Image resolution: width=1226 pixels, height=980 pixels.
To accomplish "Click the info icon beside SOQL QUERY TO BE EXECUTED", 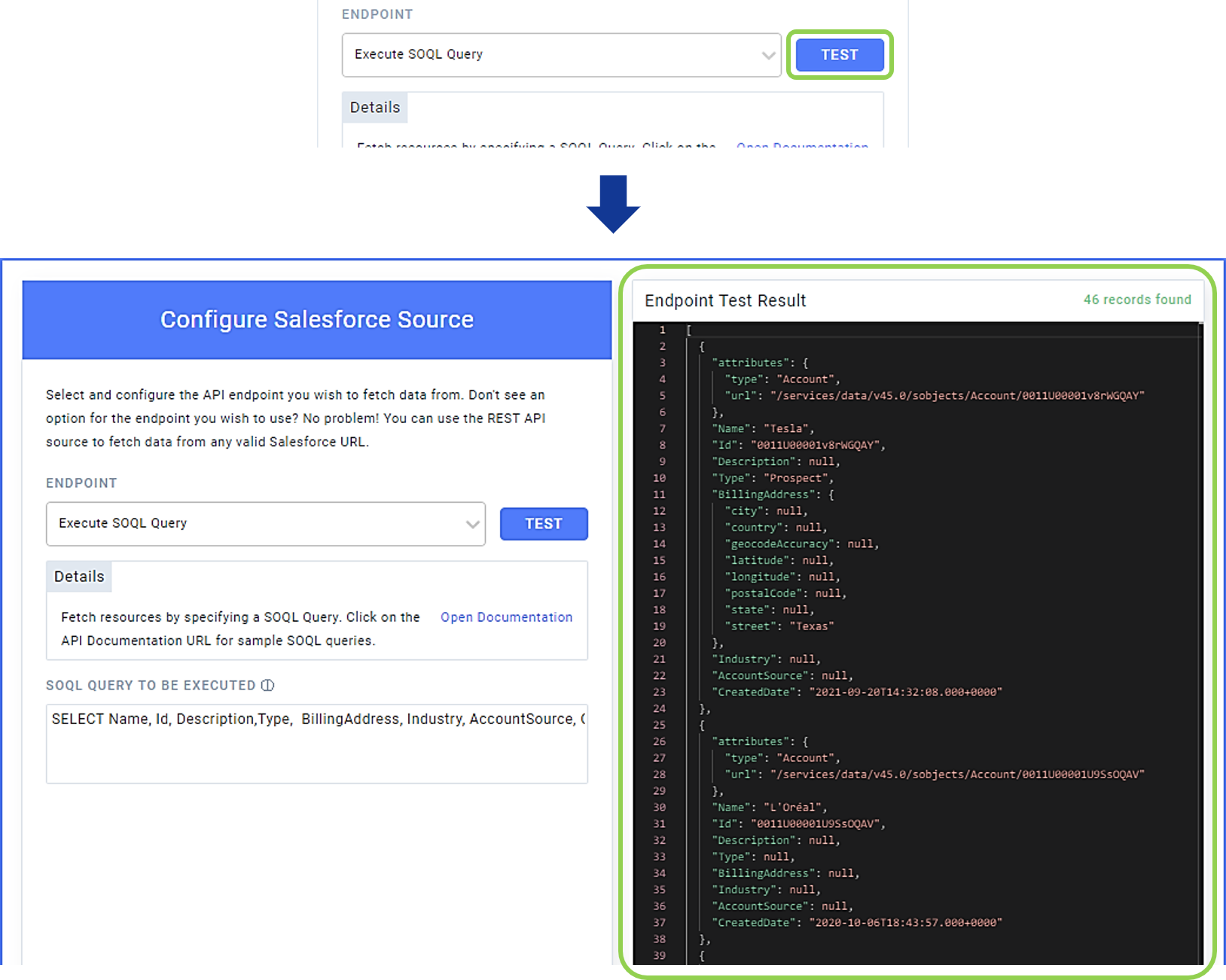I will (x=267, y=686).
